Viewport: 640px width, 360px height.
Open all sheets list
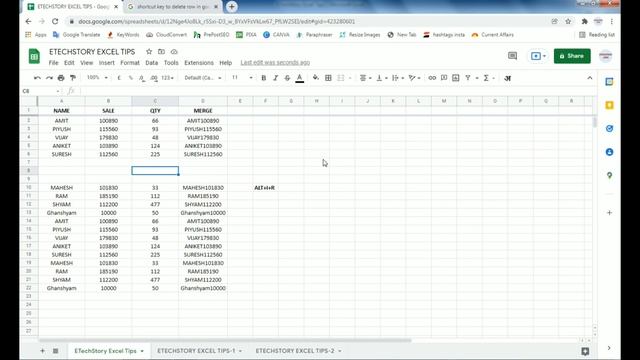click(56, 351)
